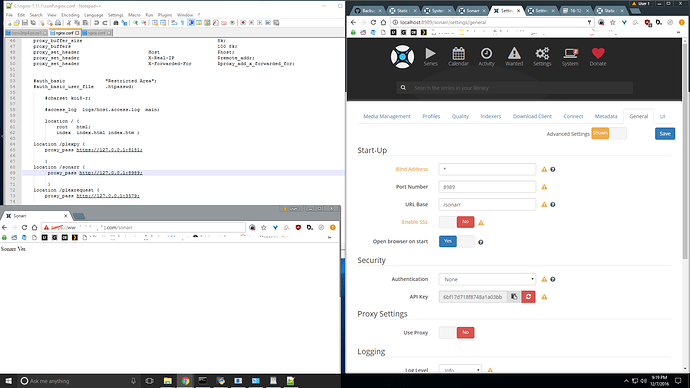Show help for Open browser on start
The height and width of the screenshot is (388, 690).
click(481, 242)
